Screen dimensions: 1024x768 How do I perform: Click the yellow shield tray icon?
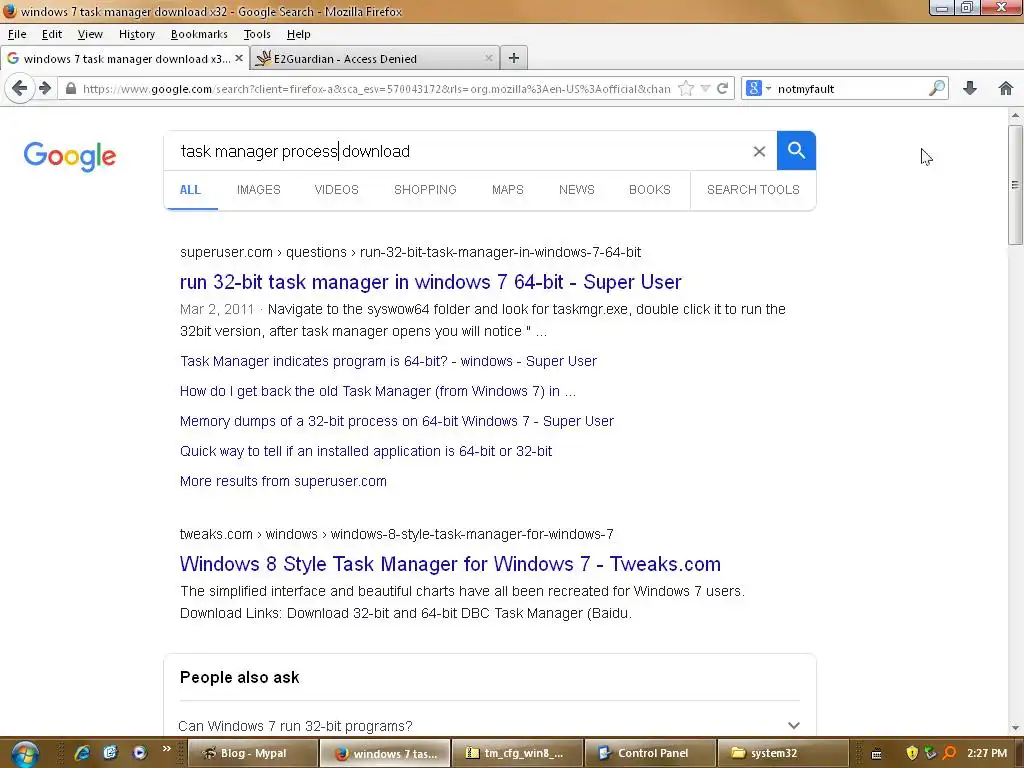[x=912, y=753]
